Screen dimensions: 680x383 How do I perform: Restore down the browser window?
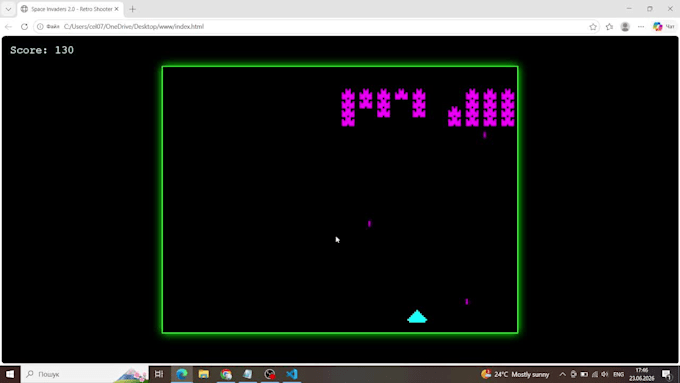pos(650,9)
